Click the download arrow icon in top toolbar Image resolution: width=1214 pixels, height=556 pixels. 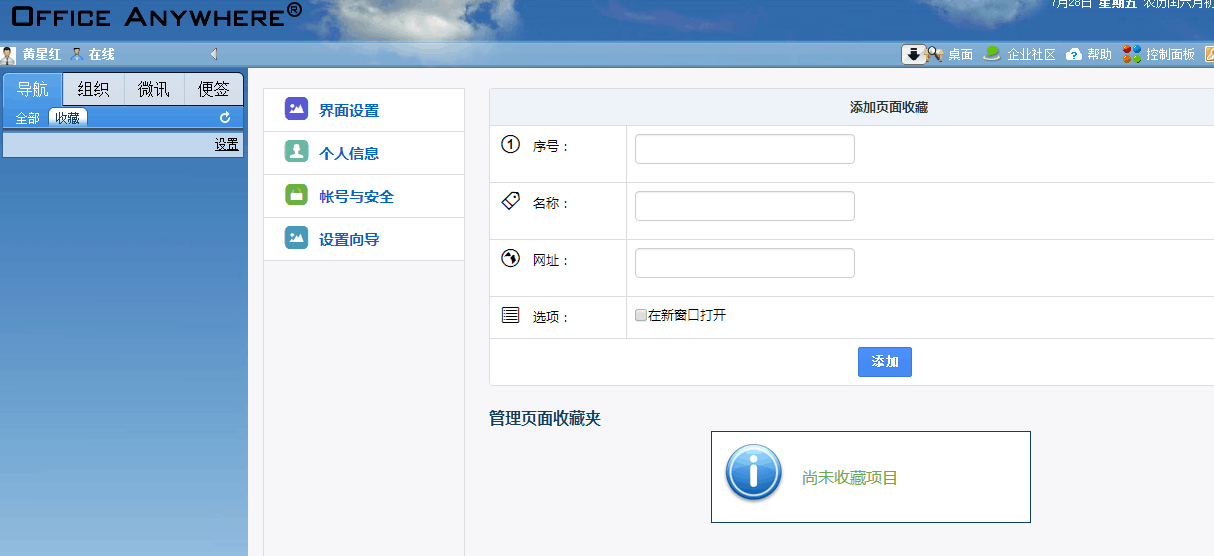[914, 54]
